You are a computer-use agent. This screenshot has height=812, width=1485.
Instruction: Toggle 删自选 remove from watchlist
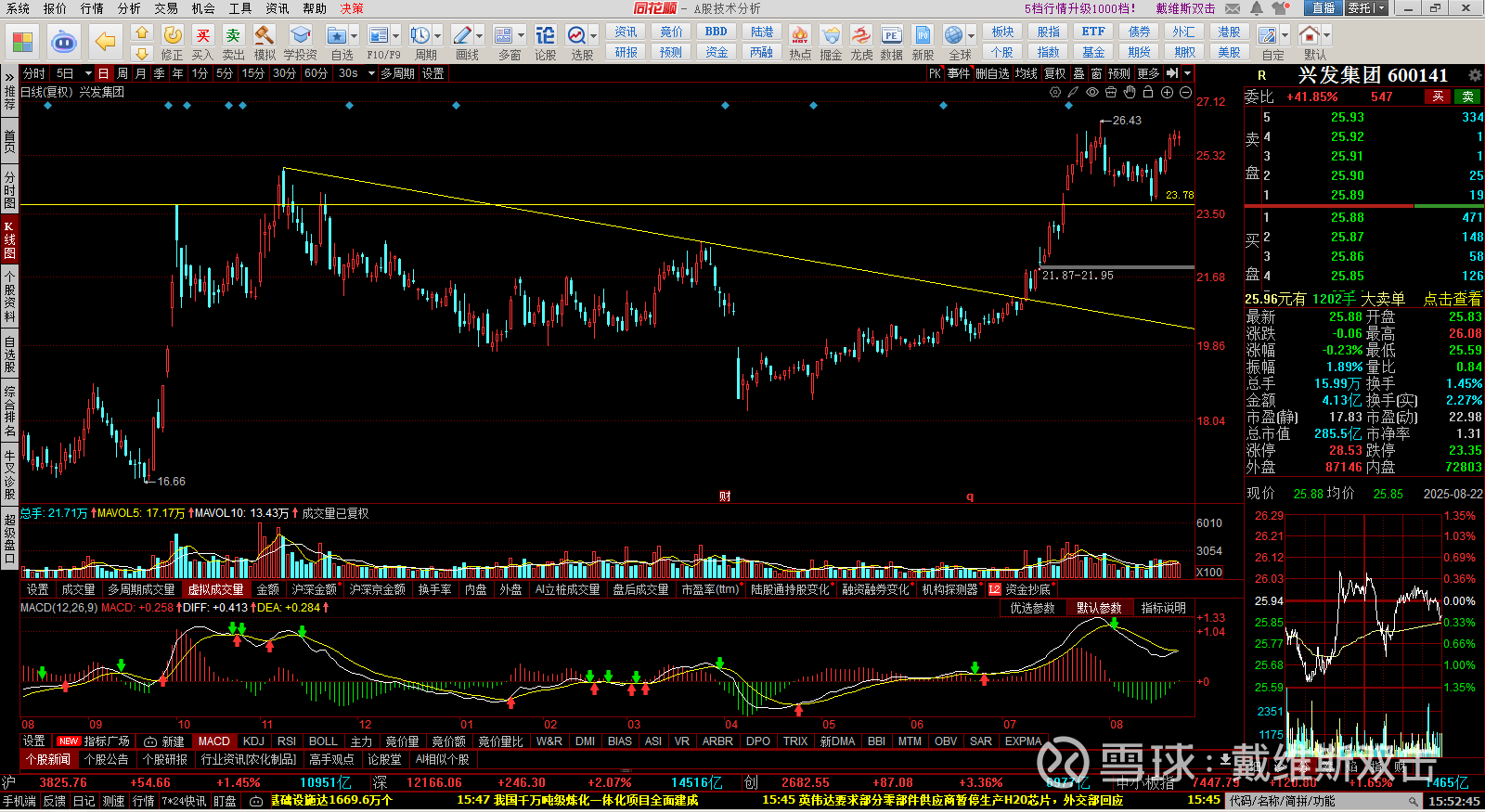pos(992,73)
